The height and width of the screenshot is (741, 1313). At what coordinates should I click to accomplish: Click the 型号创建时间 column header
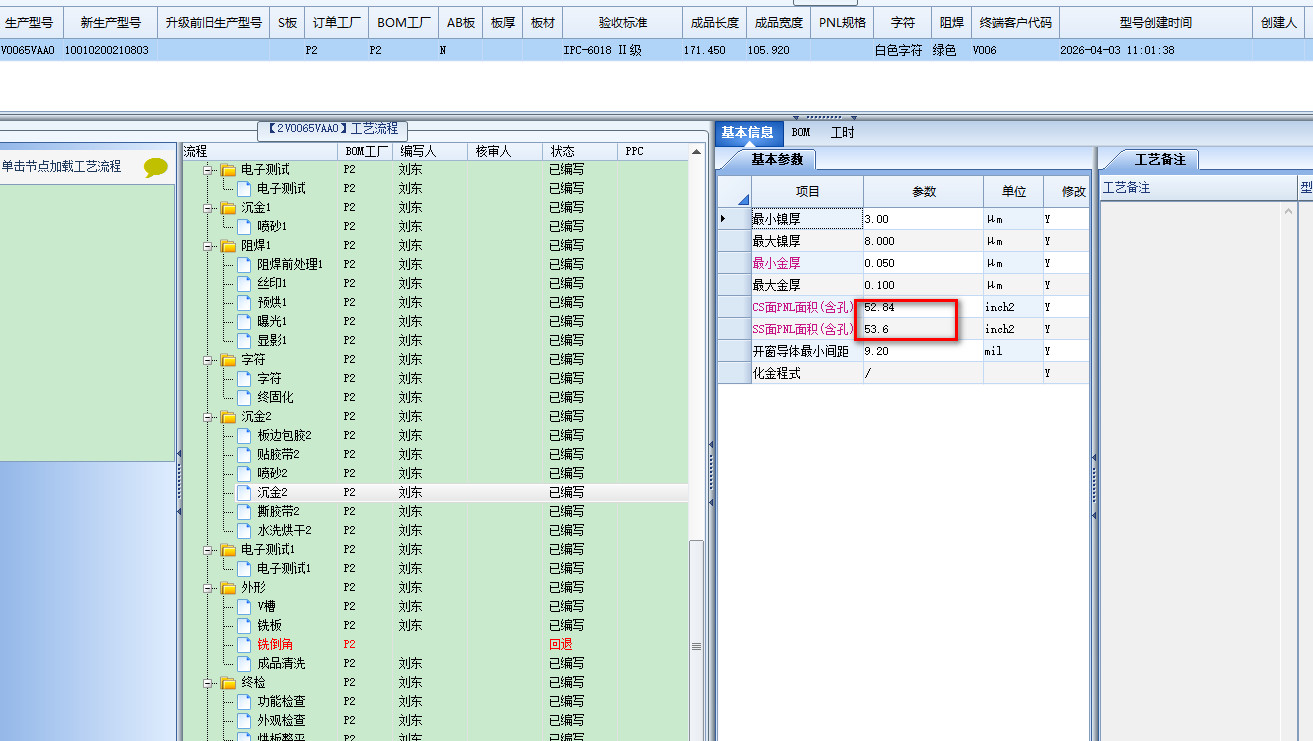[x=1155, y=22]
